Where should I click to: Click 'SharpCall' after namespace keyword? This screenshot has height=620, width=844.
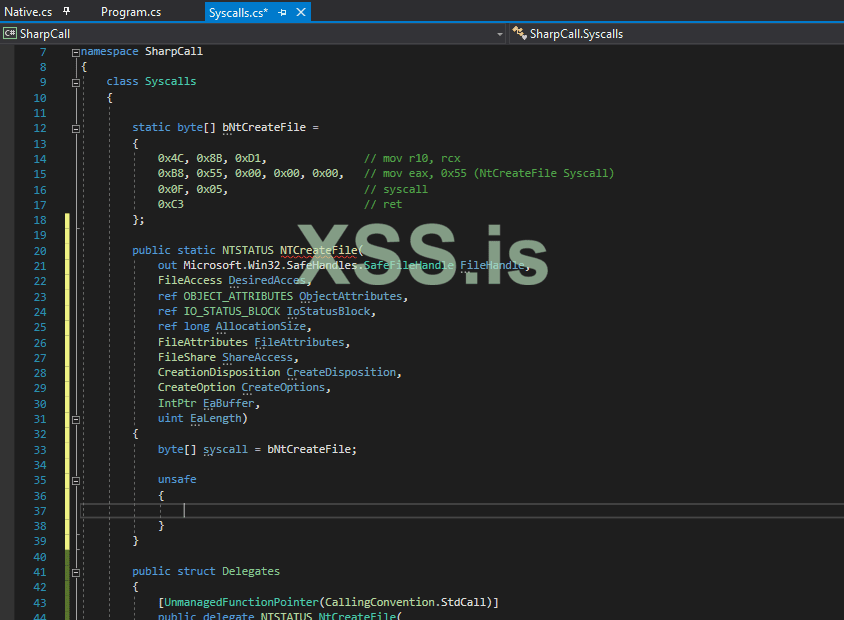[x=174, y=51]
